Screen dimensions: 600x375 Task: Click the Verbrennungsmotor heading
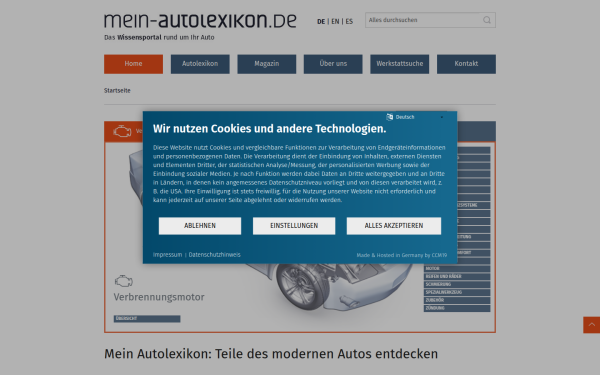159,297
